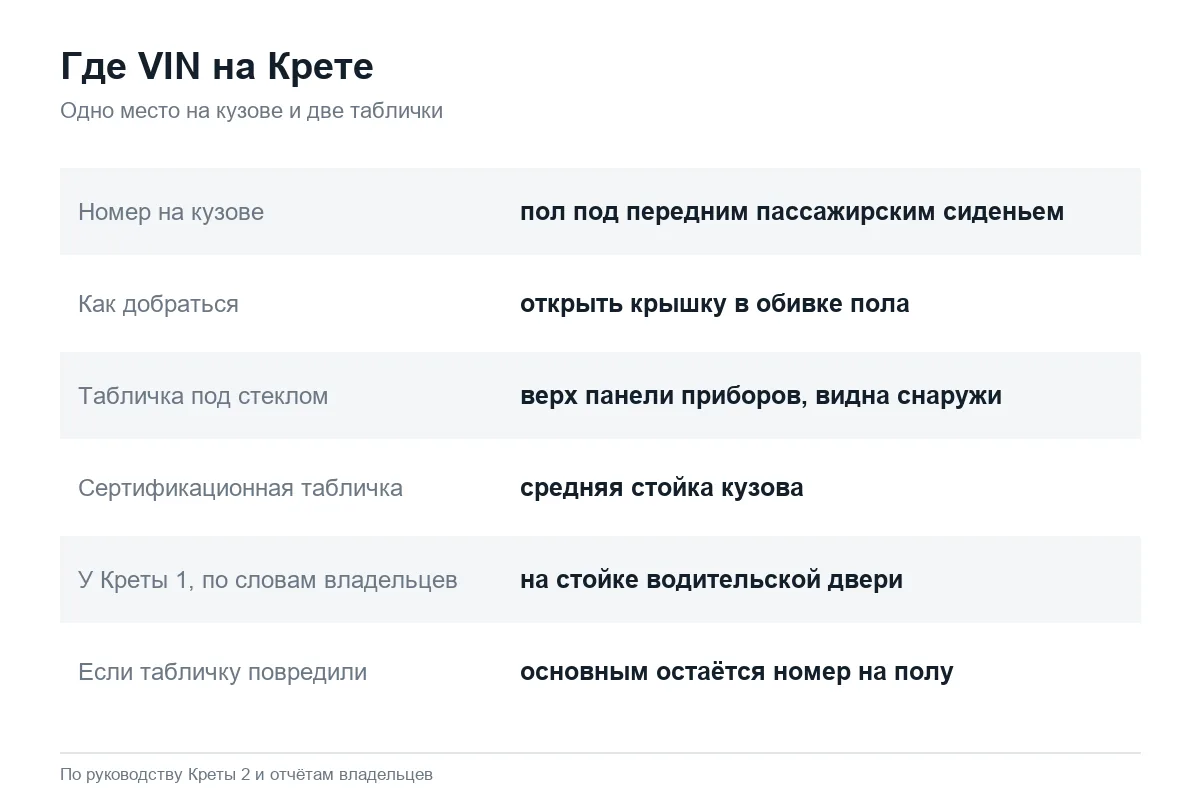Image resolution: width=1200 pixels, height=800 pixels.
Task: Select the label "Табличка под стеклом"
Action: click(x=203, y=396)
